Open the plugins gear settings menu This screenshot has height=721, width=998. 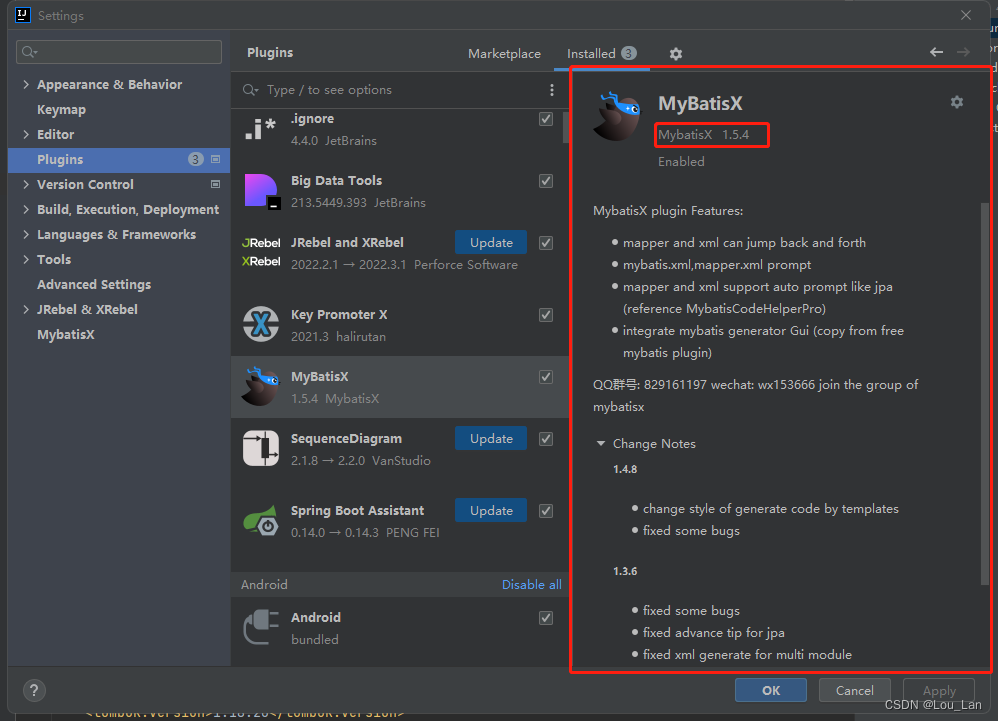tap(675, 54)
